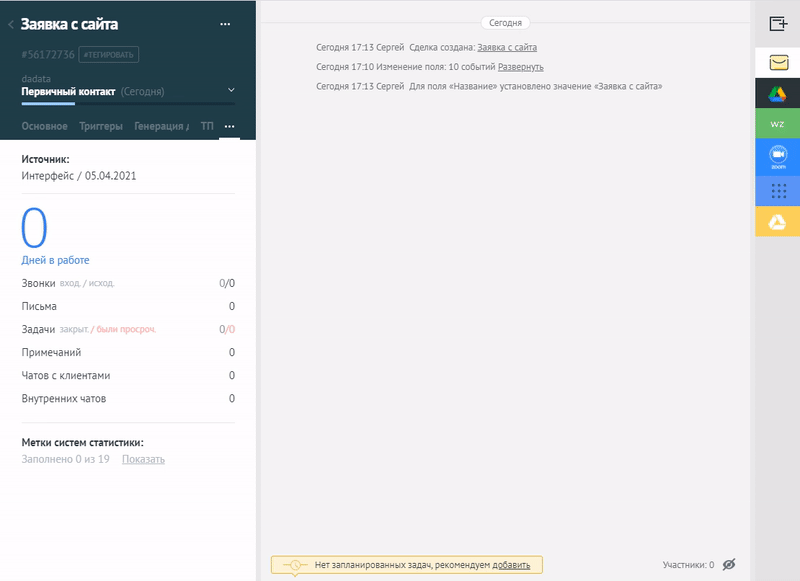The width and height of the screenshot is (800, 581).
Task: Switch to the Основное tab
Action: pos(45,127)
